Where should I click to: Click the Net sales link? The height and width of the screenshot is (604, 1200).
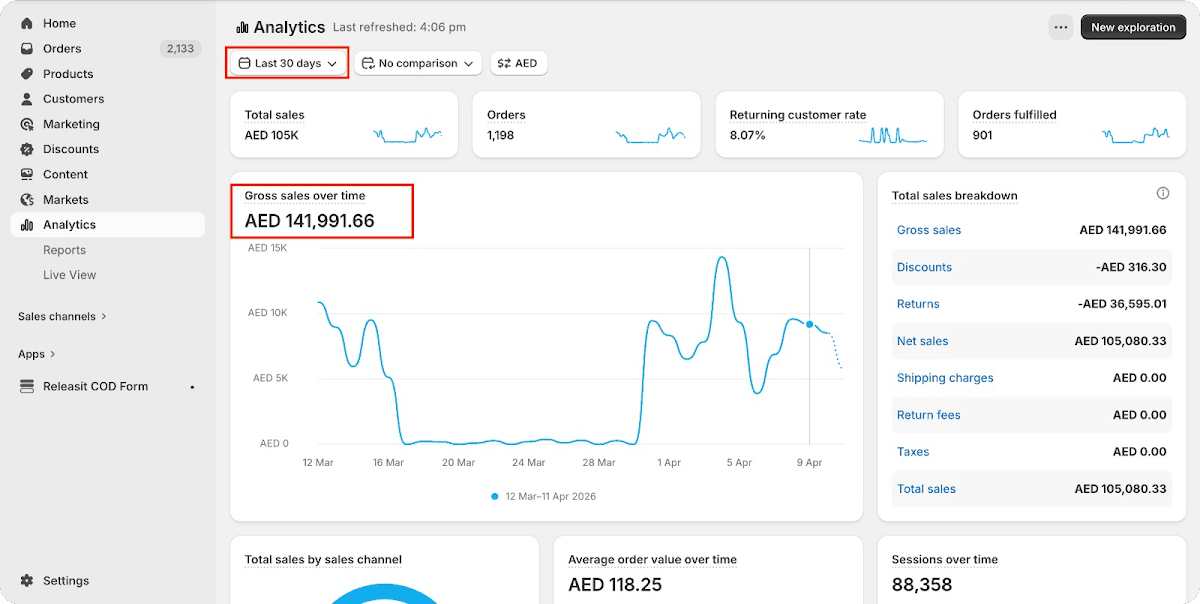pyautogui.click(x=922, y=341)
